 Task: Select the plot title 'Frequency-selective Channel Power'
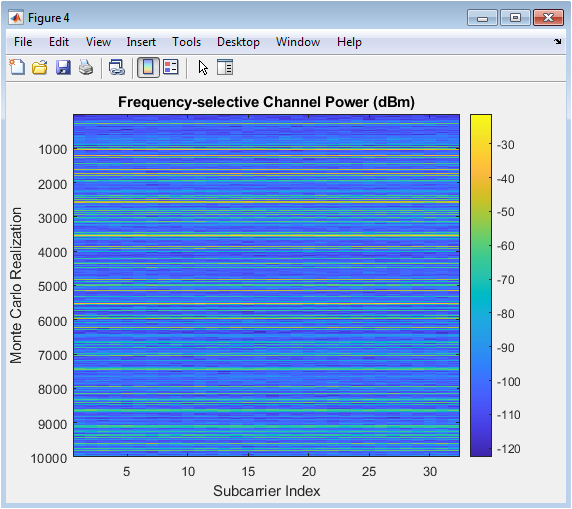tap(243, 102)
